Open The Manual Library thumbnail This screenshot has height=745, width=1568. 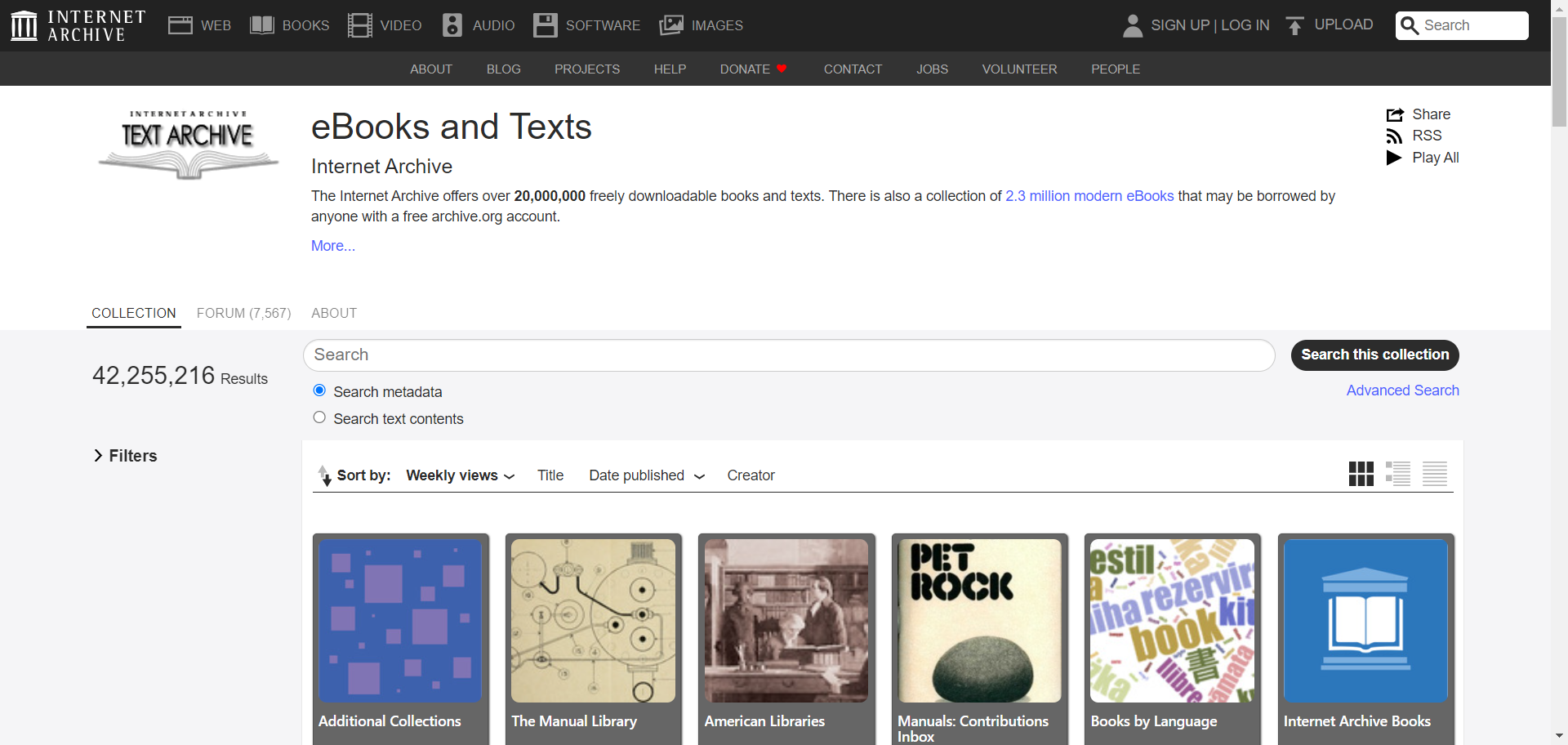tap(594, 621)
